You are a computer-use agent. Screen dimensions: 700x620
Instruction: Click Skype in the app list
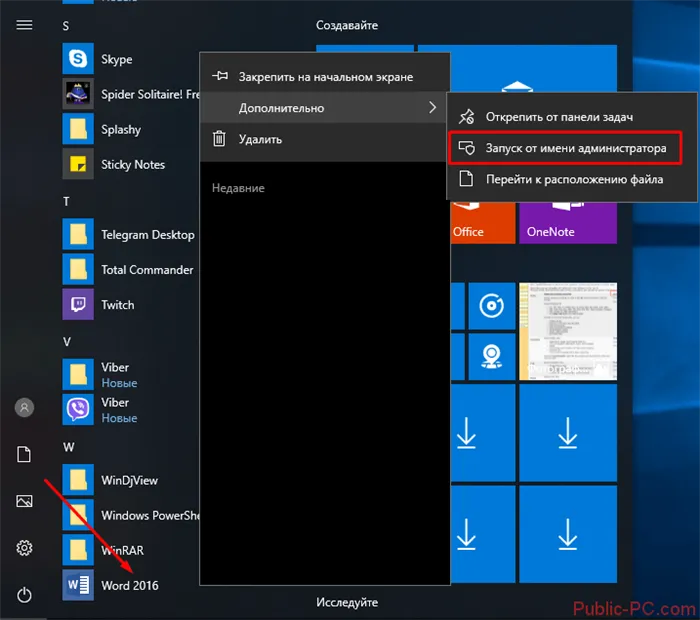tap(117, 59)
